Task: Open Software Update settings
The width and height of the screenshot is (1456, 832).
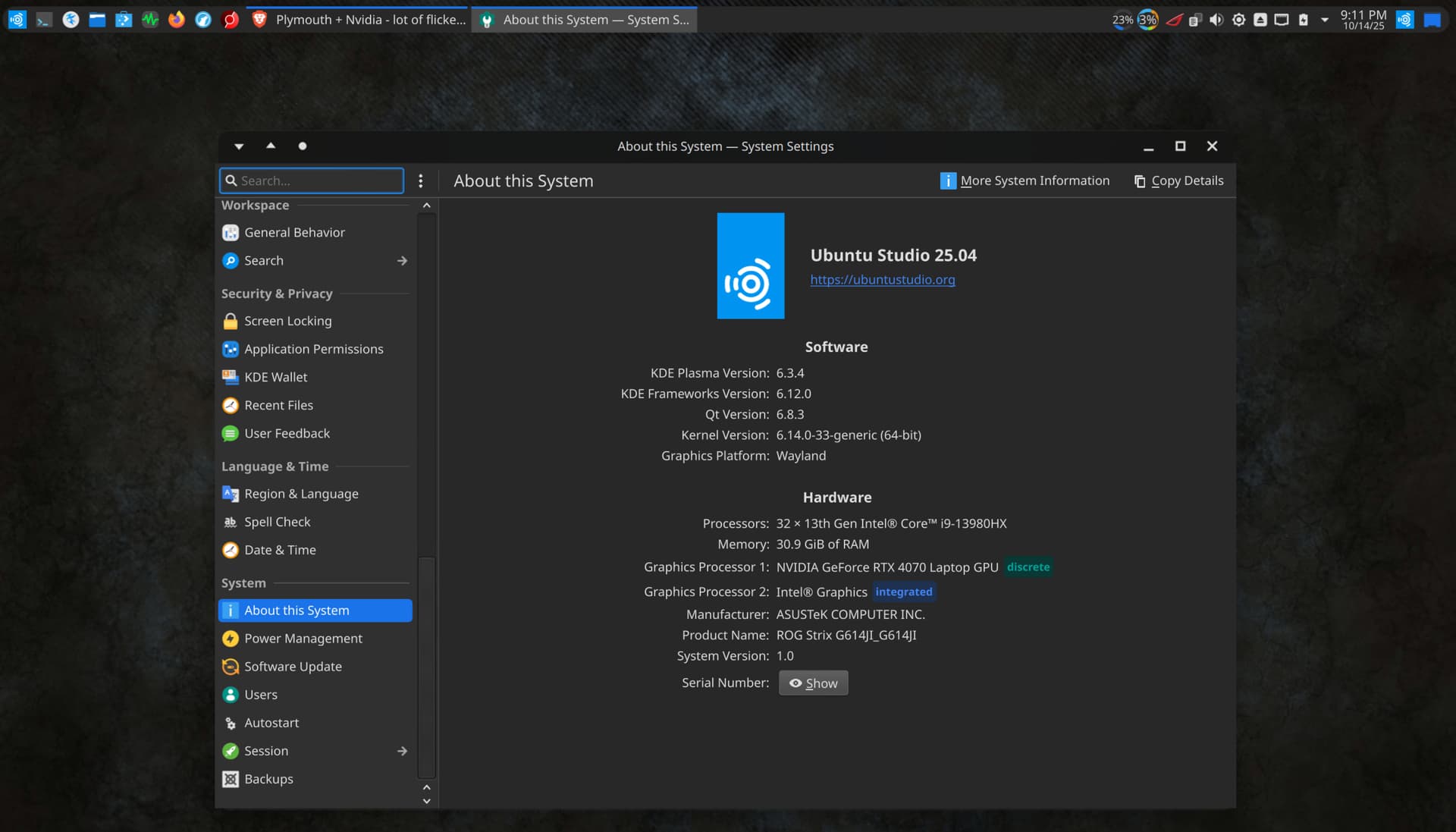Action: click(292, 667)
